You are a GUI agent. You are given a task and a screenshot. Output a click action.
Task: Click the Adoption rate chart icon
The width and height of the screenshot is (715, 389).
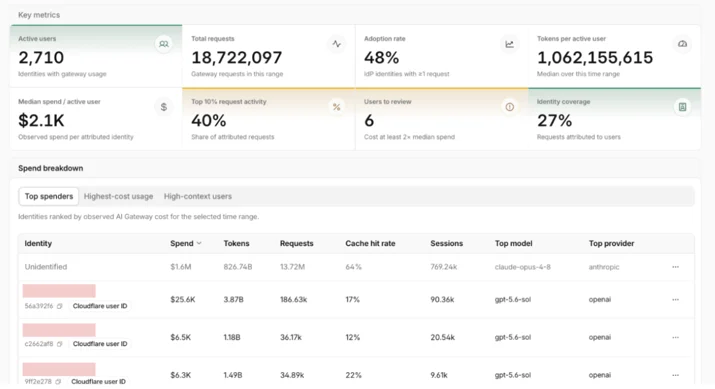pyautogui.click(x=509, y=44)
